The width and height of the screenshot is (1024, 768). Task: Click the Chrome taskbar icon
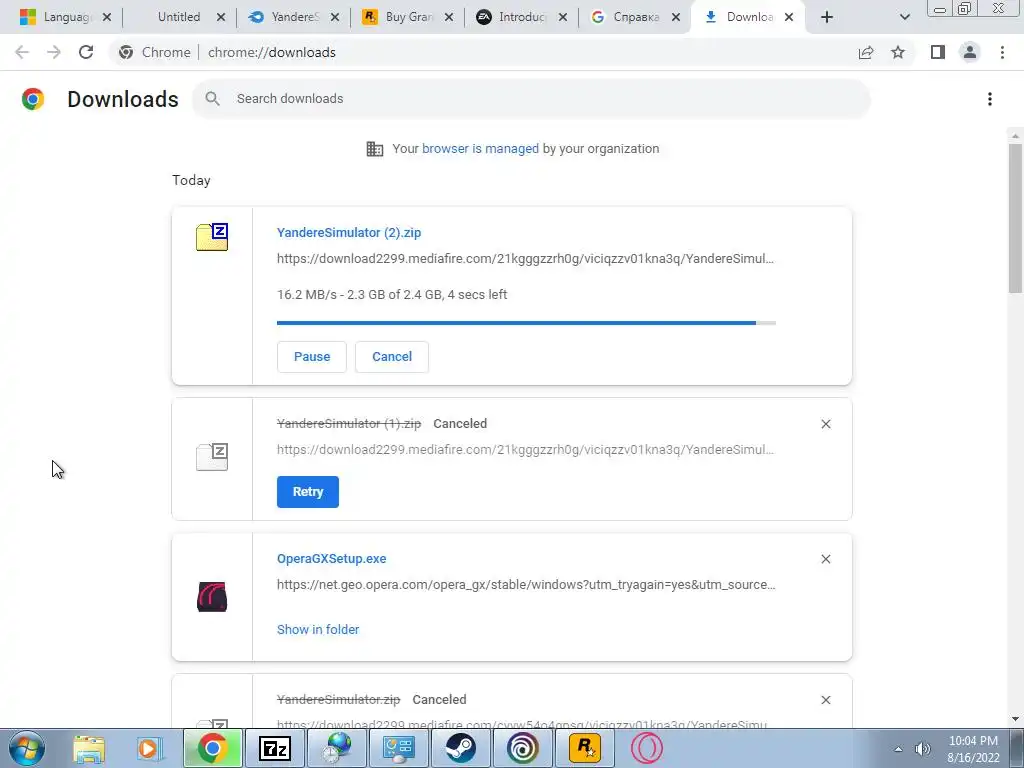point(212,748)
